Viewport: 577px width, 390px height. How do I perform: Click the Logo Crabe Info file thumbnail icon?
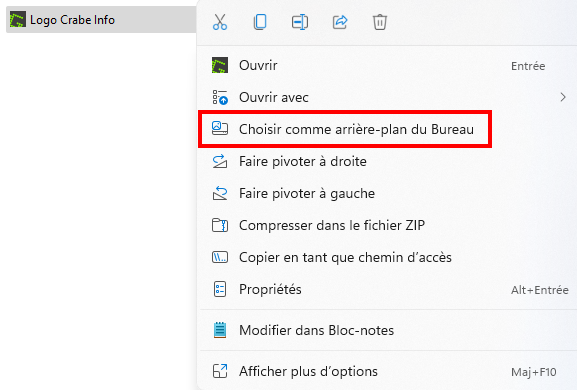[x=18, y=20]
